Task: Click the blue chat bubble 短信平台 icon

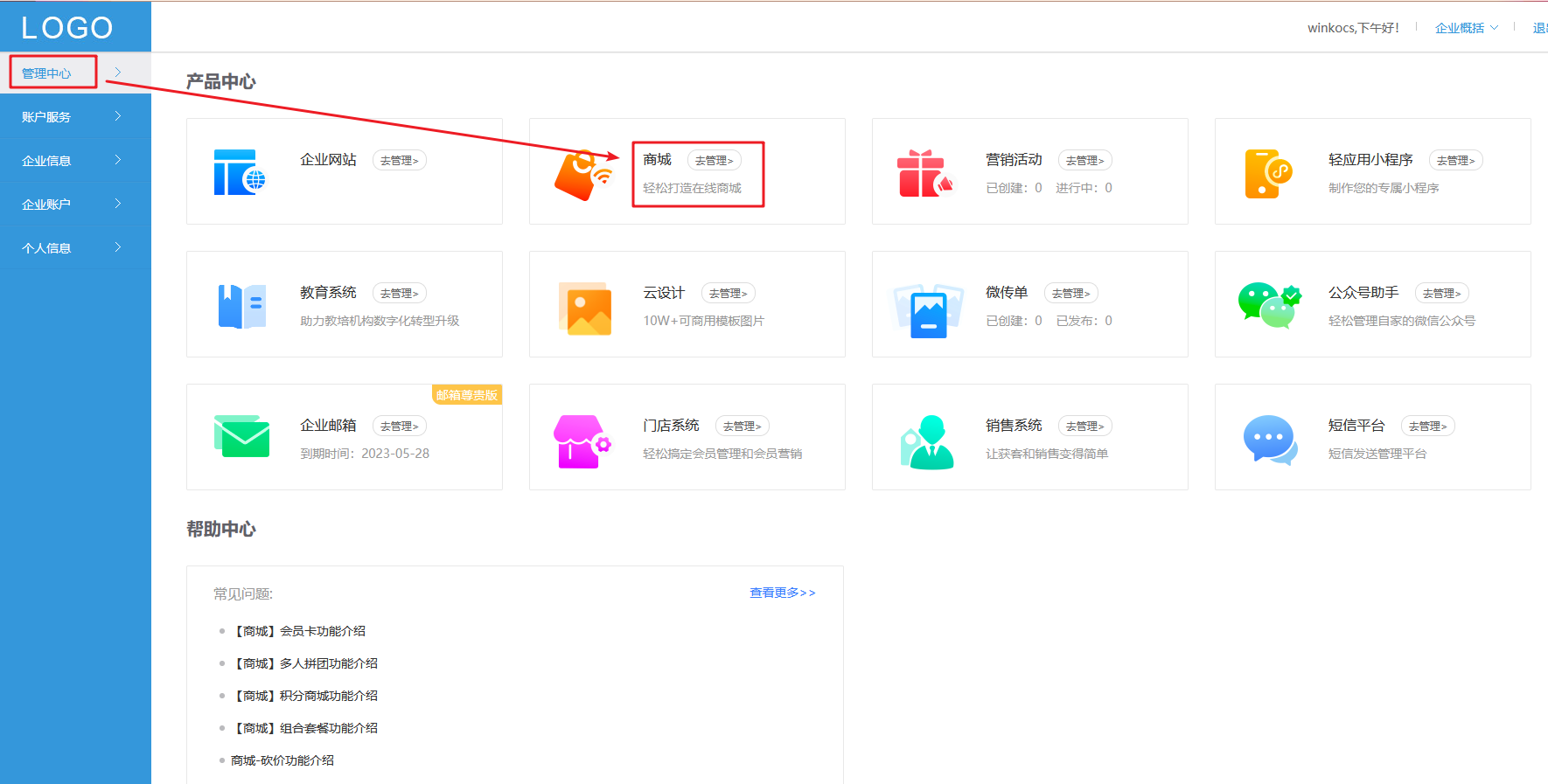Action: coord(1270,440)
